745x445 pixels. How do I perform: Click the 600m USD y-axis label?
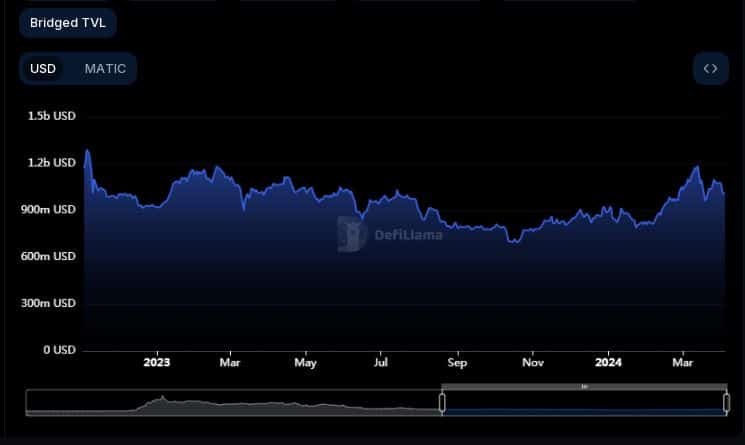pos(48,256)
